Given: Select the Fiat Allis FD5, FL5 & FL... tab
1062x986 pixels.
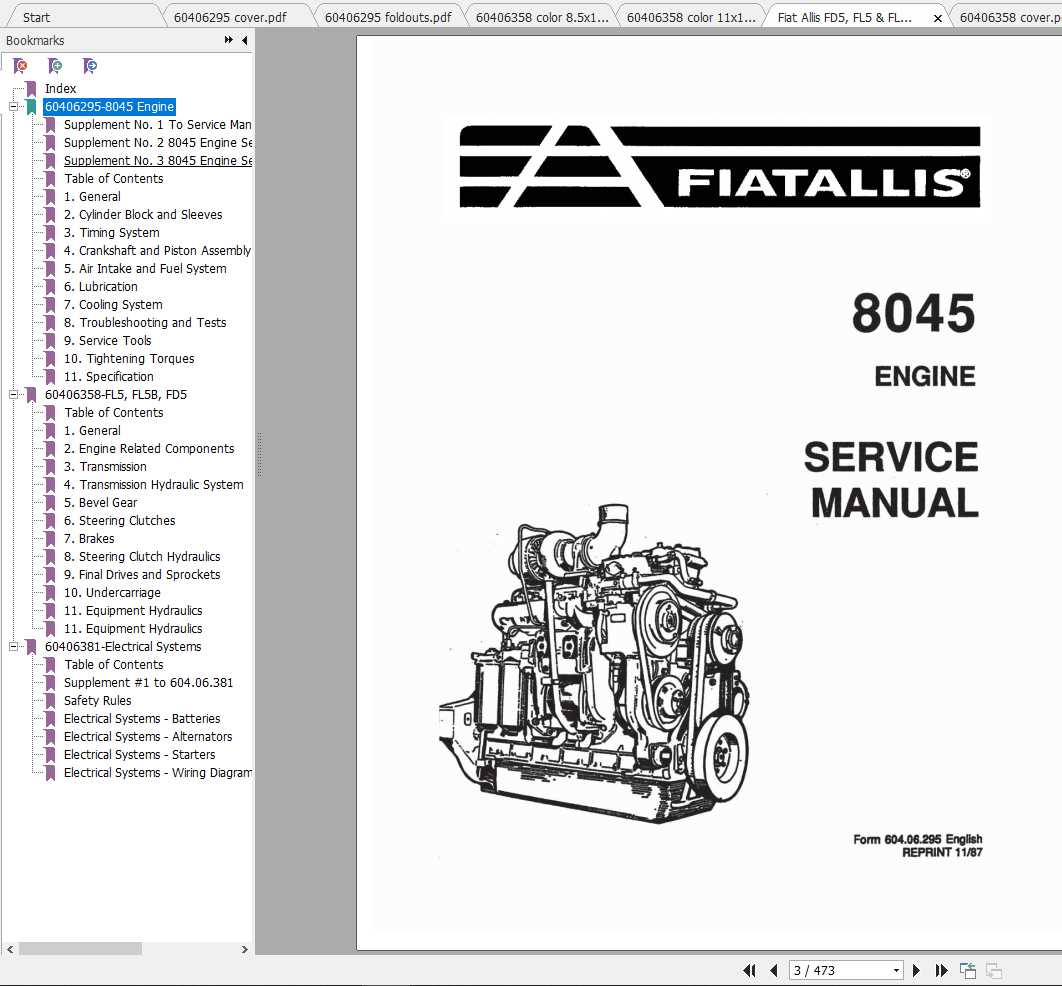Looking at the screenshot, I should (845, 17).
